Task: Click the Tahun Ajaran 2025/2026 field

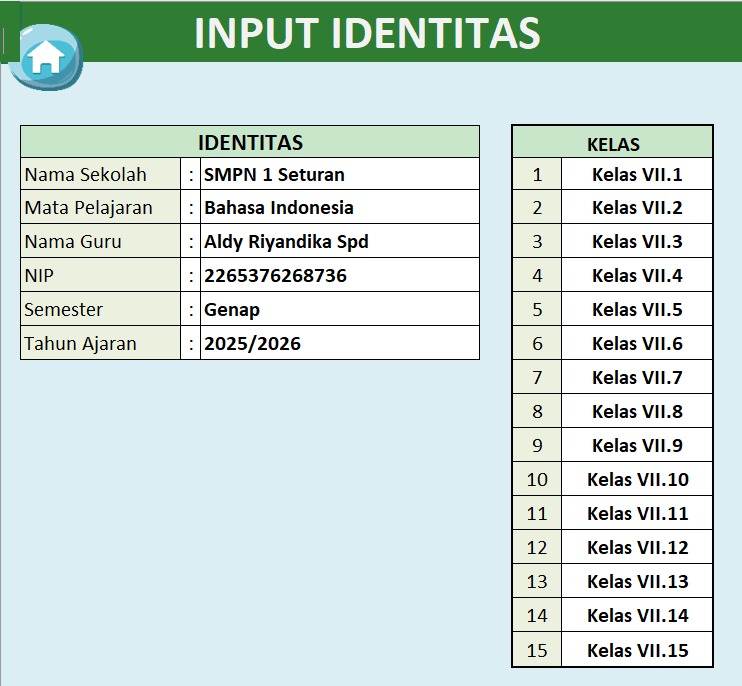Action: [x=339, y=344]
